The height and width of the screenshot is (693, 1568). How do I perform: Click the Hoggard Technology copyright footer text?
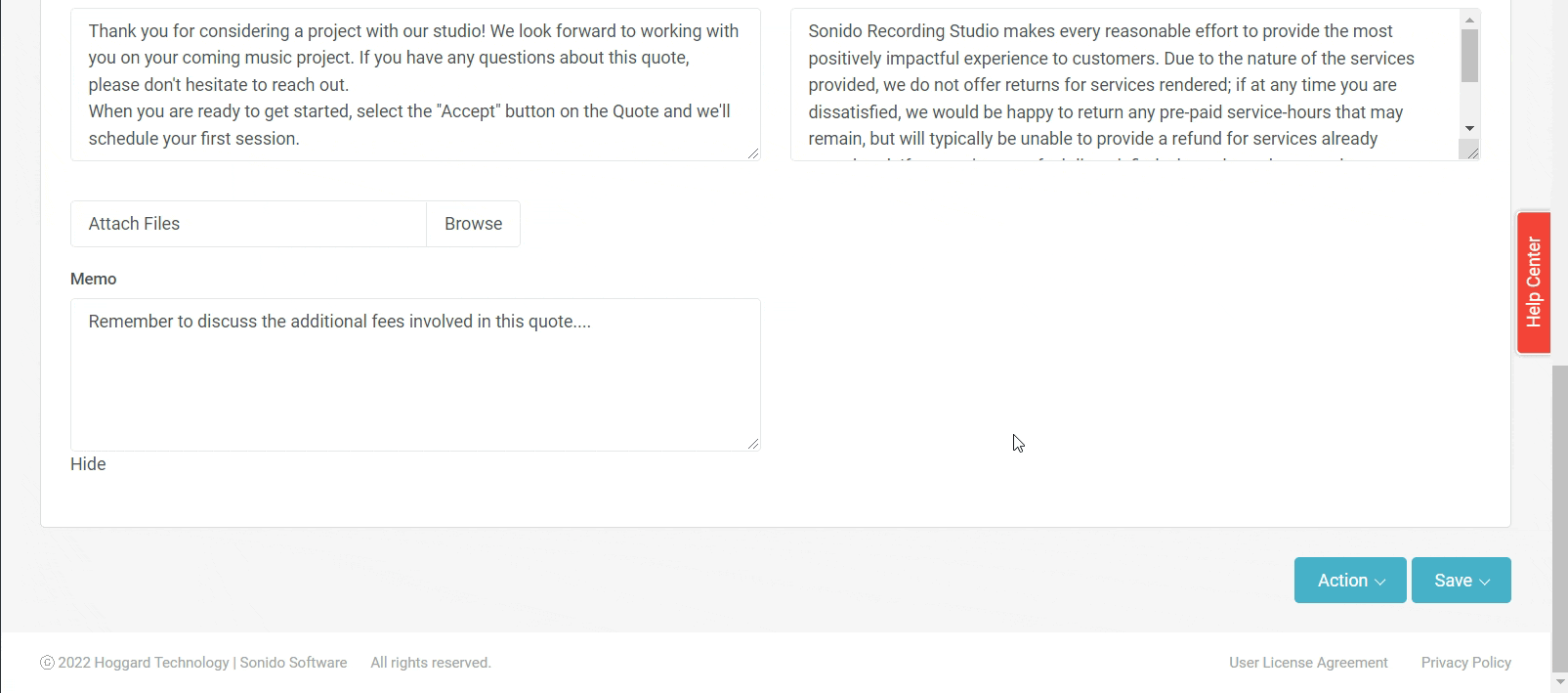click(193, 663)
